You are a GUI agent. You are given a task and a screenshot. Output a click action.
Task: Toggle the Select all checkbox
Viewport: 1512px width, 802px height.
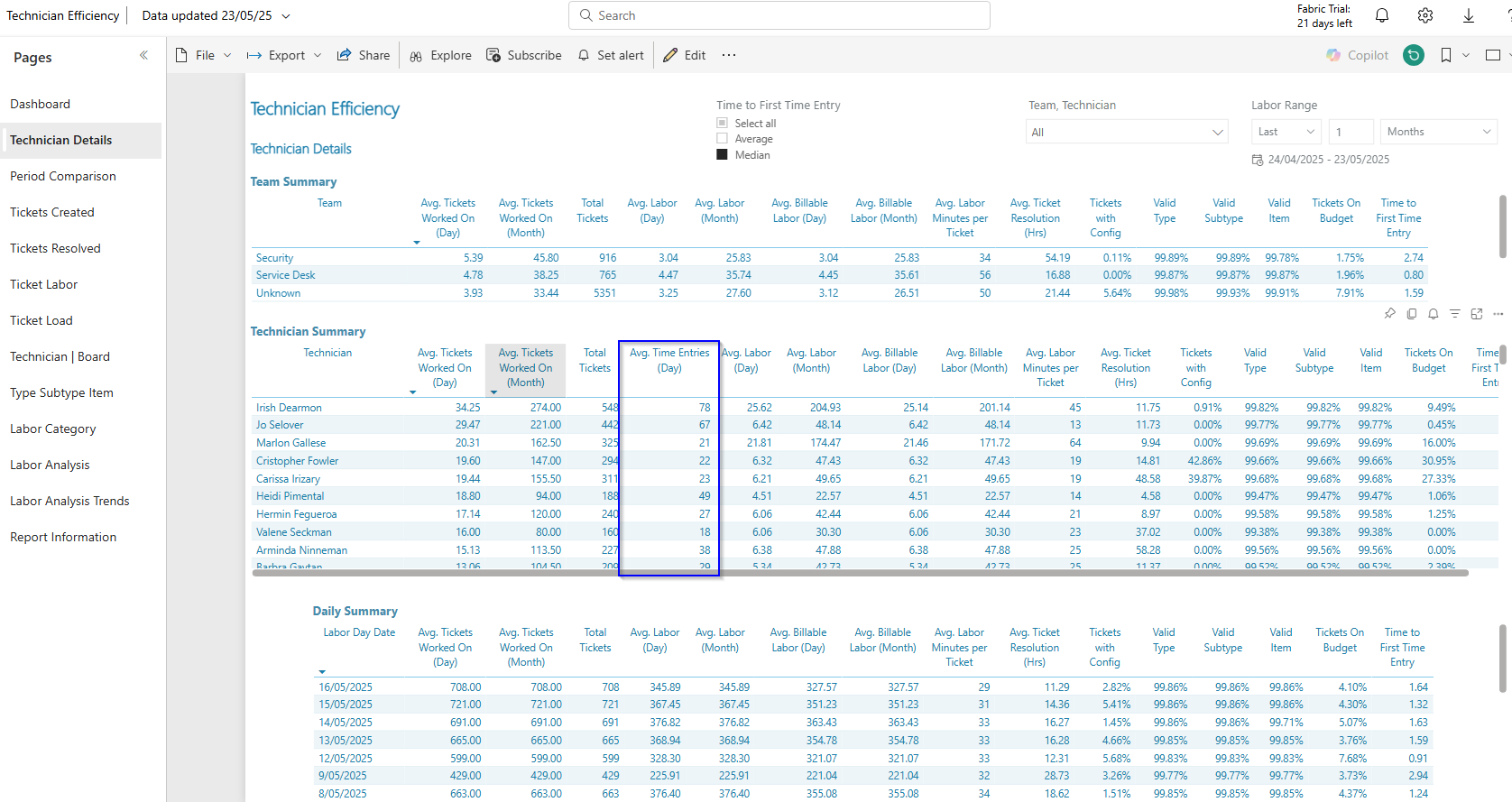[x=722, y=123]
